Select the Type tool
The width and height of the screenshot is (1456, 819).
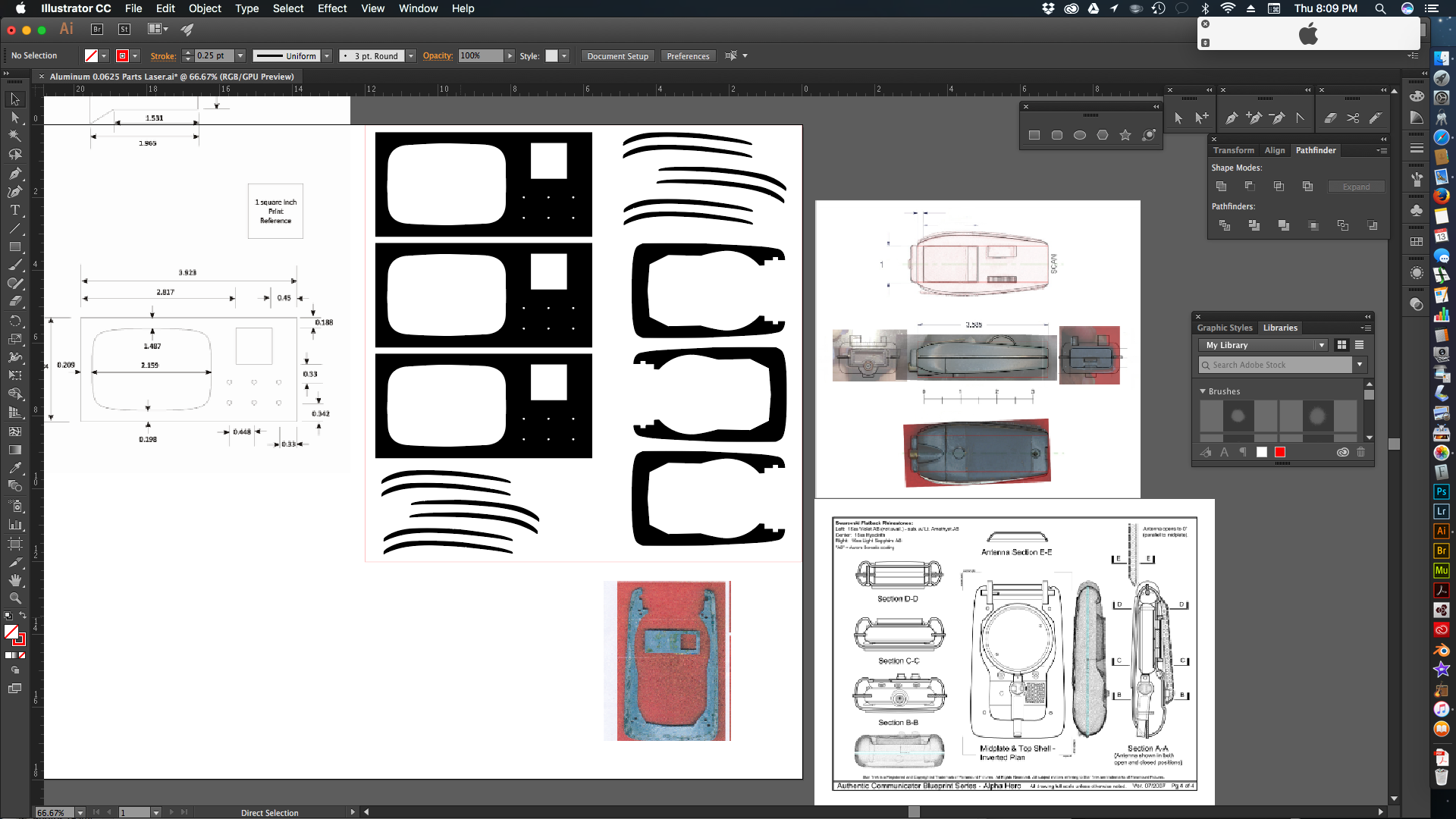(x=14, y=210)
